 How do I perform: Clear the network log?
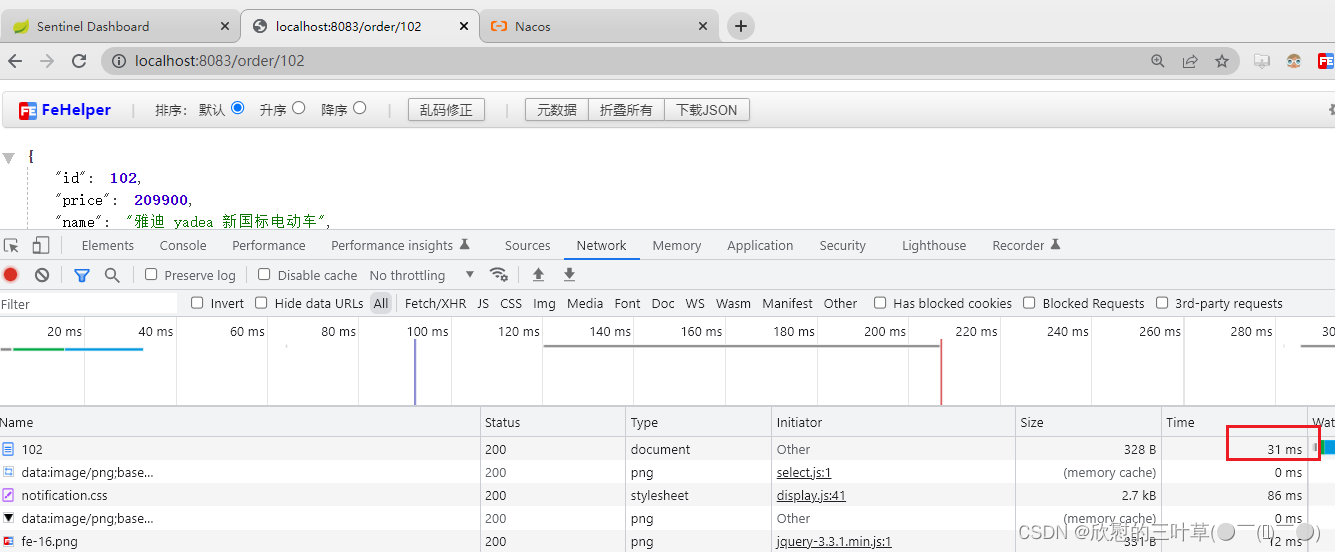pyautogui.click(x=42, y=275)
